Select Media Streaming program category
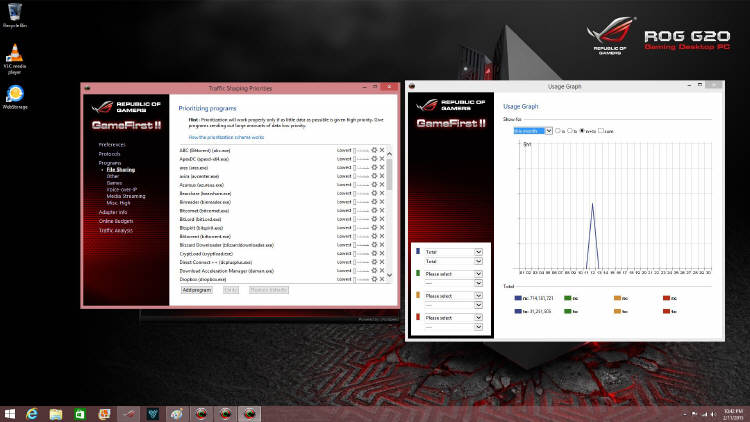The width and height of the screenshot is (750, 422). click(x=126, y=196)
